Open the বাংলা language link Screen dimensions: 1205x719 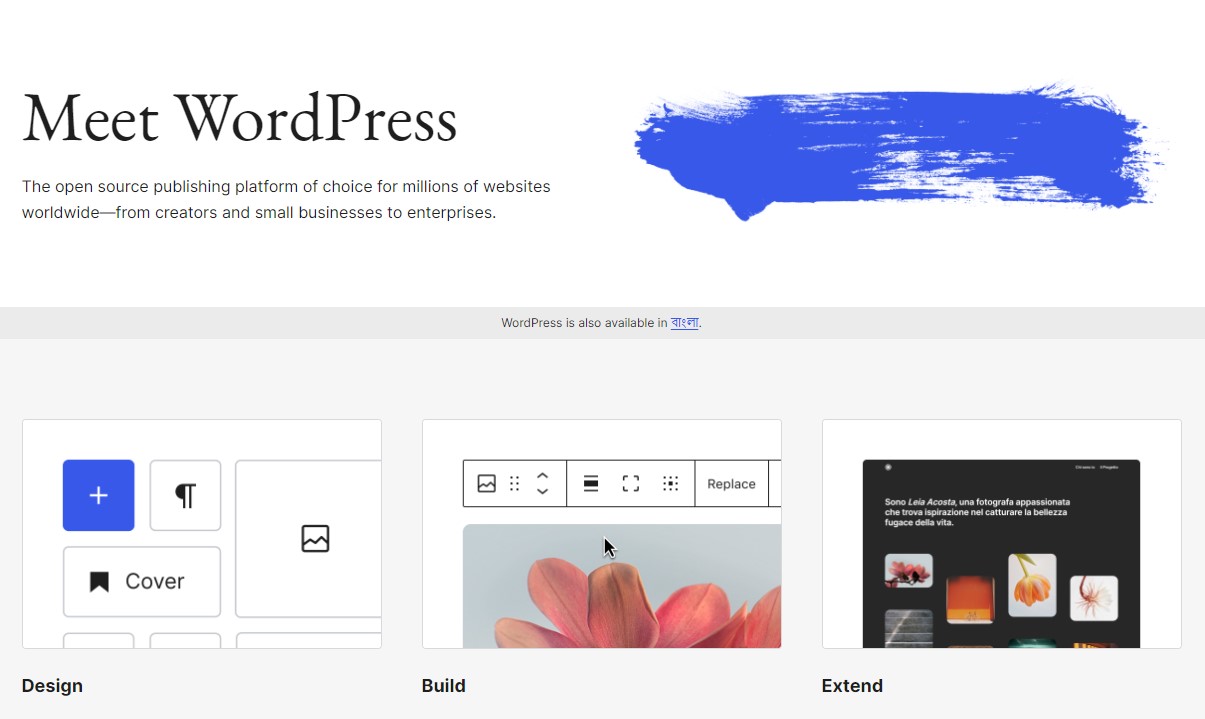[x=684, y=323]
